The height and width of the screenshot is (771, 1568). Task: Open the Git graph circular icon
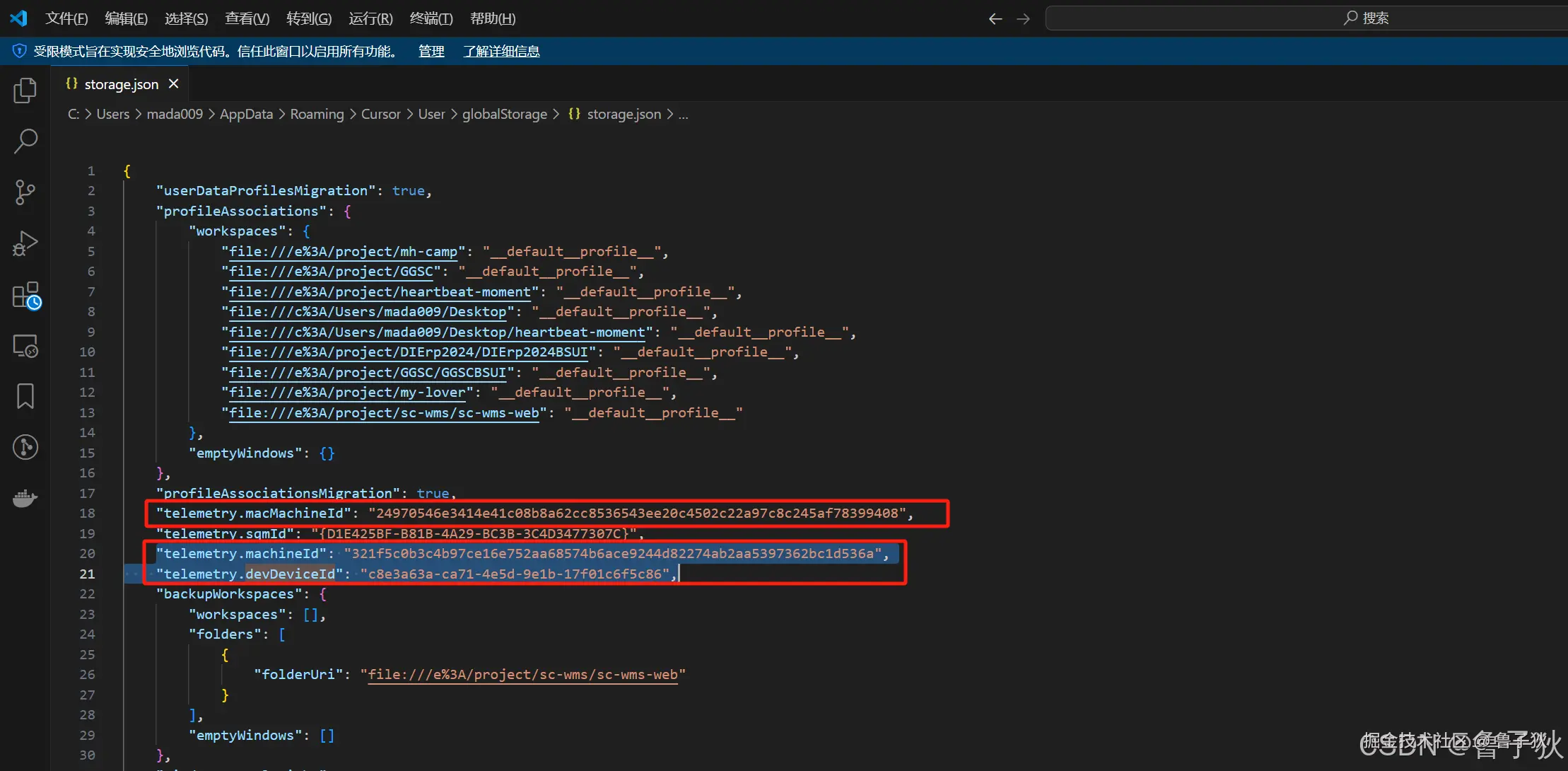coord(25,447)
